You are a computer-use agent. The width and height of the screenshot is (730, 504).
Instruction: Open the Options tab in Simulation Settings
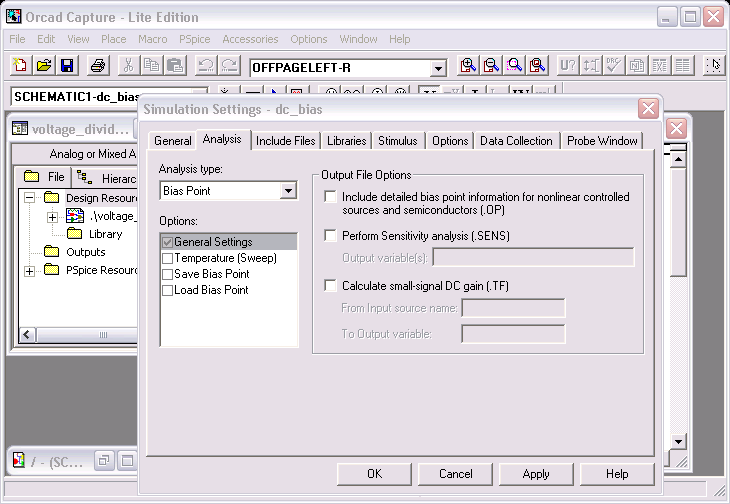pyautogui.click(x=450, y=141)
